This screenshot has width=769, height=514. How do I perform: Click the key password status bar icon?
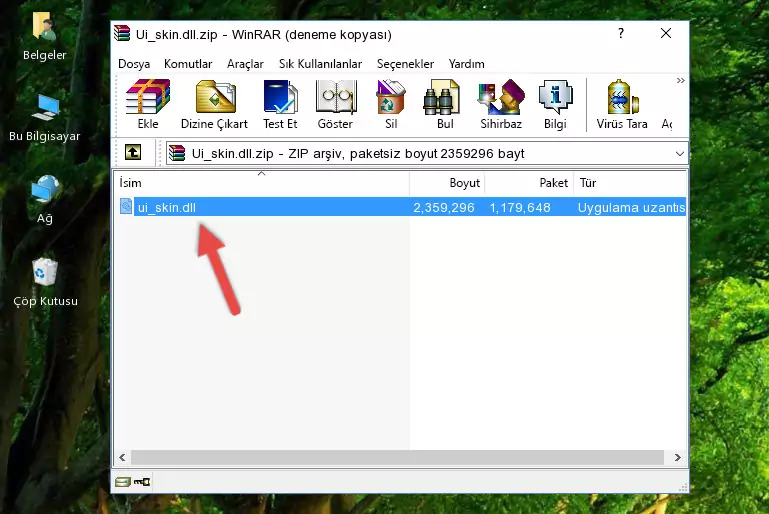click(x=142, y=482)
